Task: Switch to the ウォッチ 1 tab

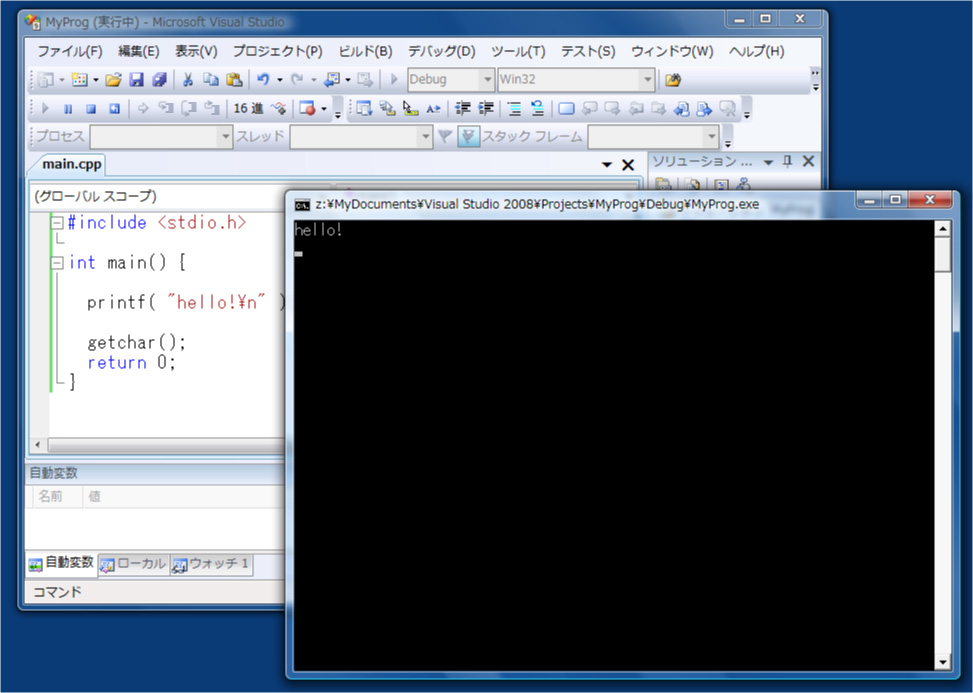Action: [x=211, y=564]
